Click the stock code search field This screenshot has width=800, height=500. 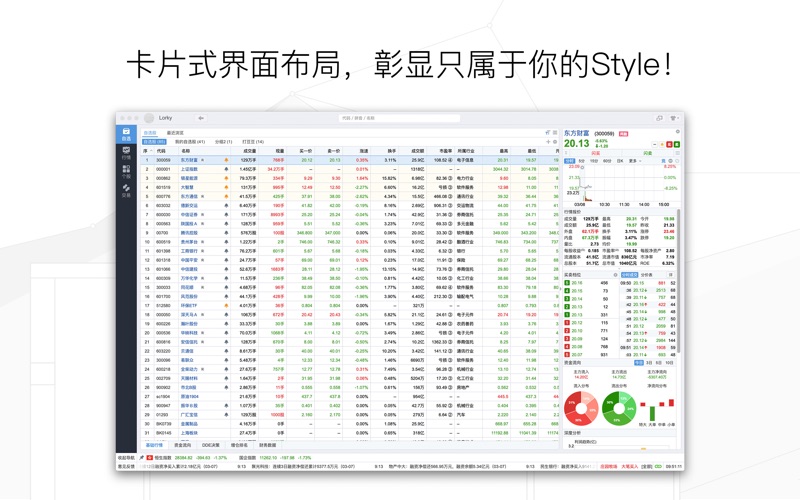click(399, 118)
